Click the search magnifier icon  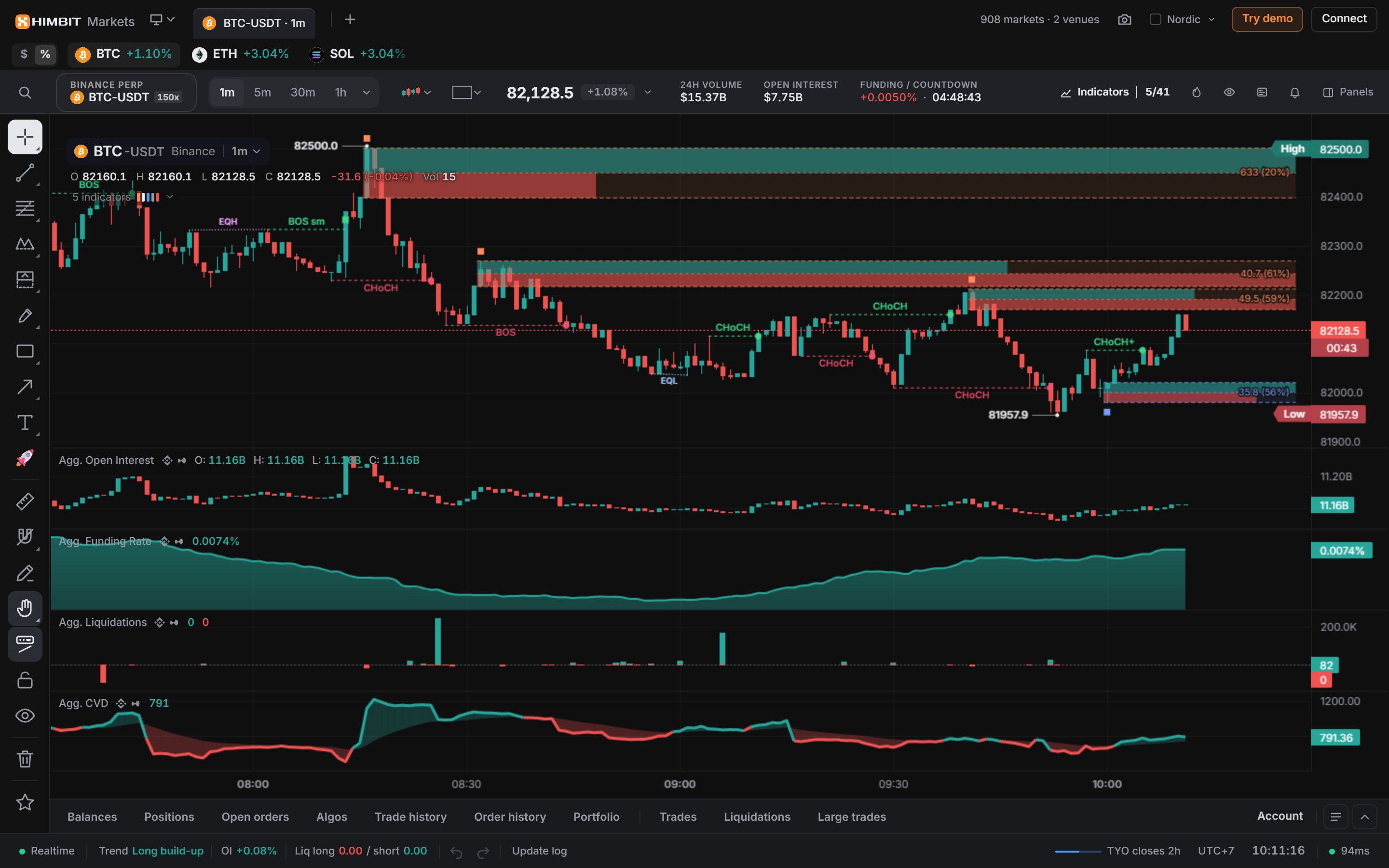(25, 93)
